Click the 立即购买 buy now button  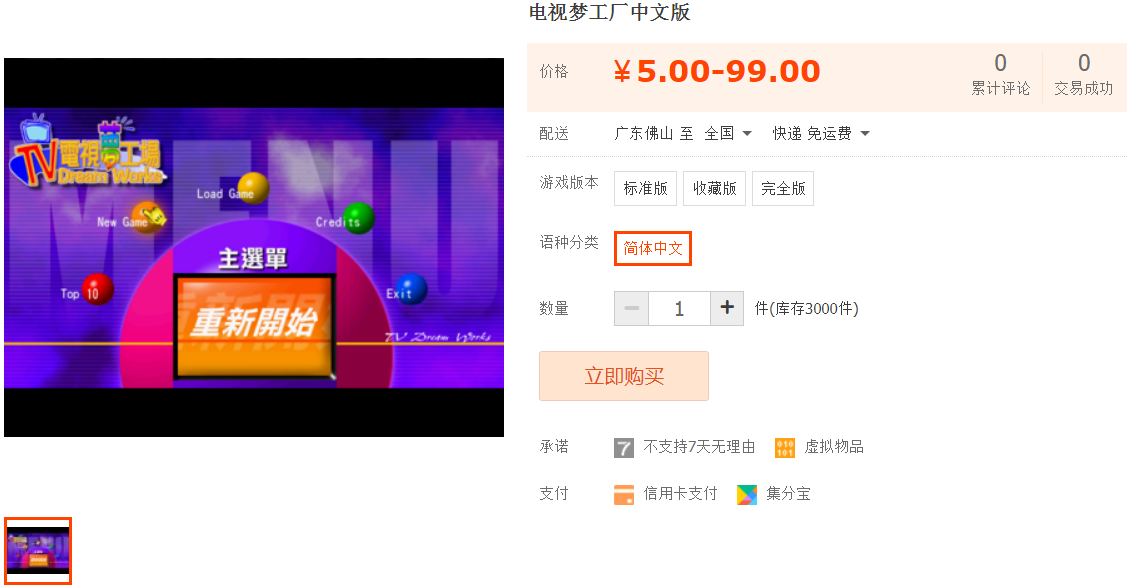click(x=624, y=376)
